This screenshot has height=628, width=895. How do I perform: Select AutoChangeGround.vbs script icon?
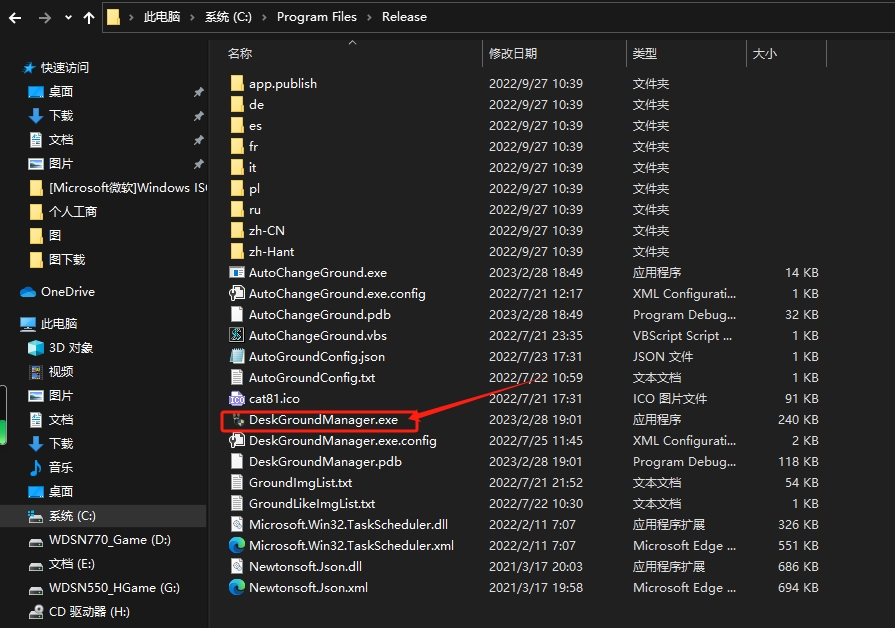237,336
